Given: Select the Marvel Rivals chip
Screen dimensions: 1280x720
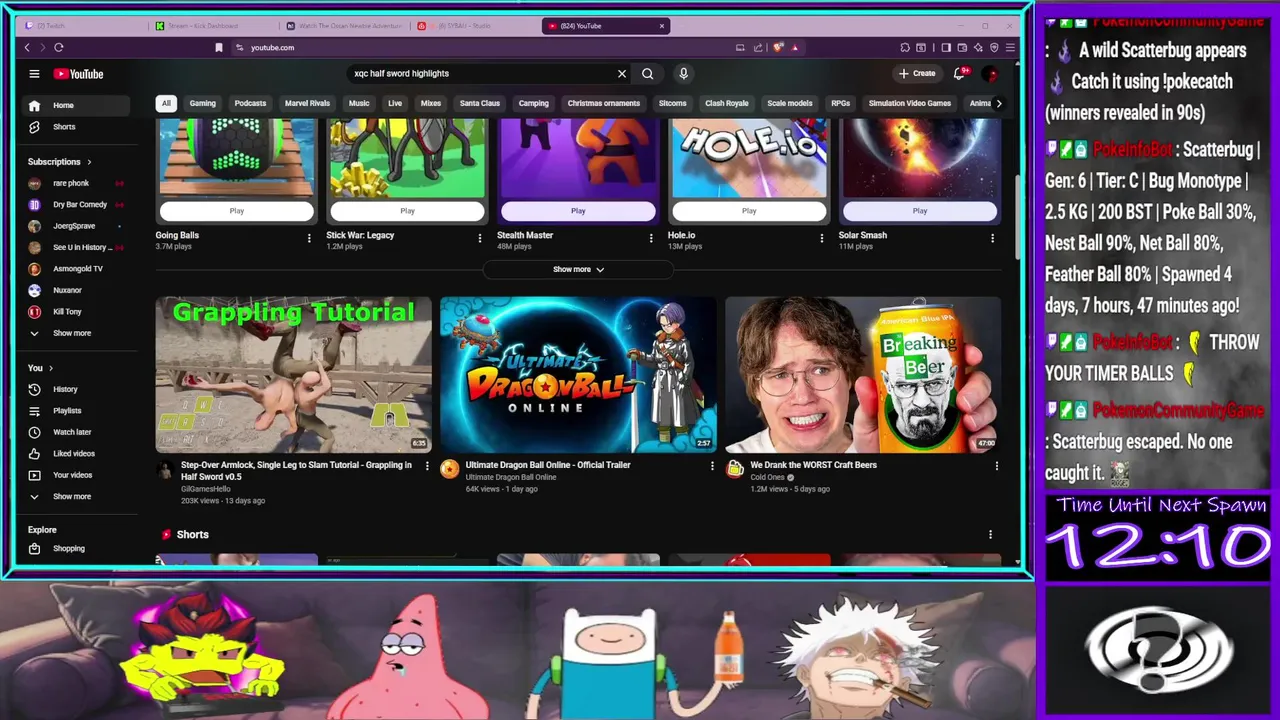Looking at the screenshot, I should click(307, 103).
